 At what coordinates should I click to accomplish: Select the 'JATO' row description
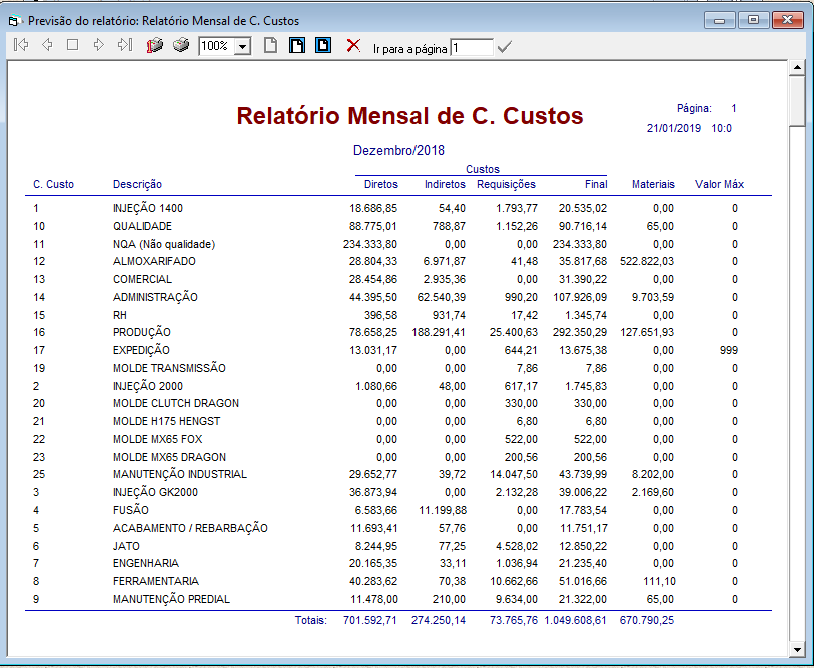pos(126,546)
